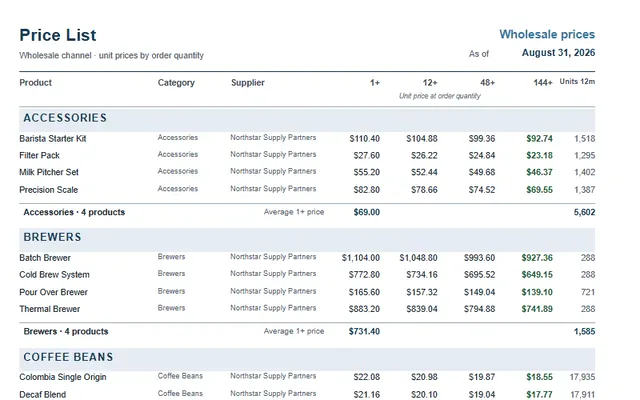Click the 144+ quantity column header
This screenshot has width=640, height=400.
542,83
